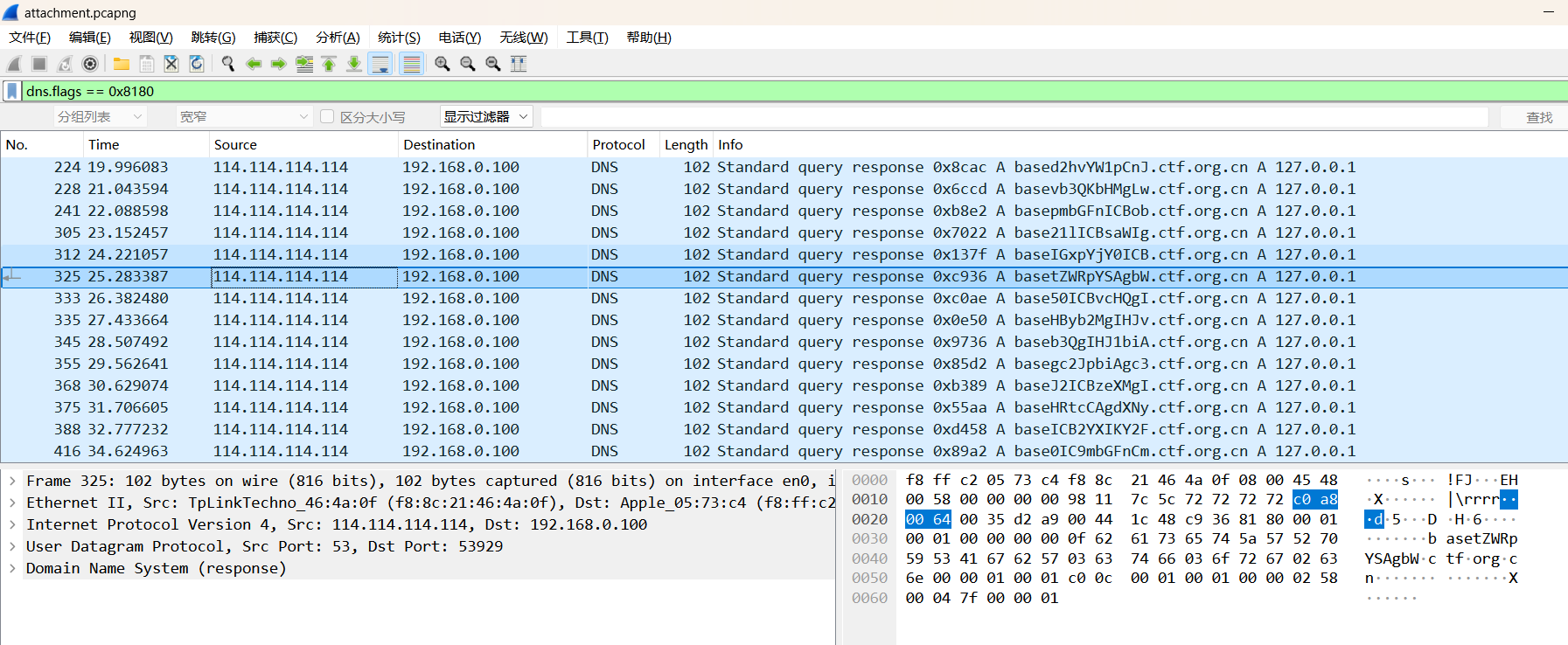Screen dimensions: 1568x645
Task: Toggle packet list colorization
Action: coord(411,64)
